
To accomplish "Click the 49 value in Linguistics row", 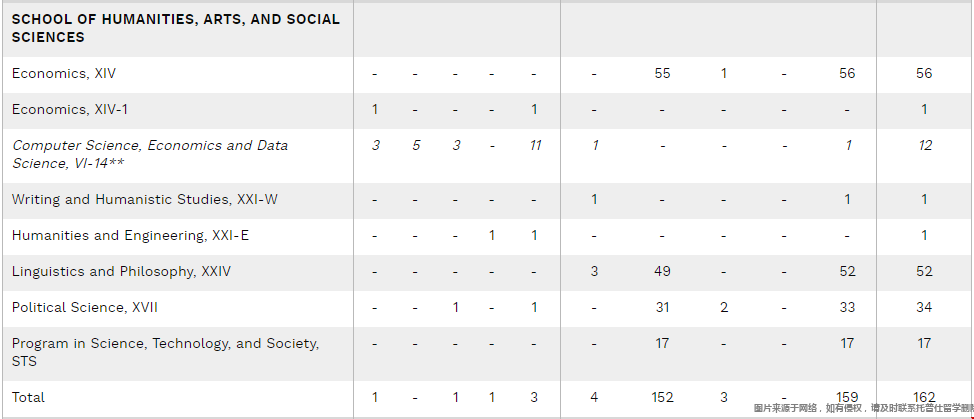I will 662,271.
